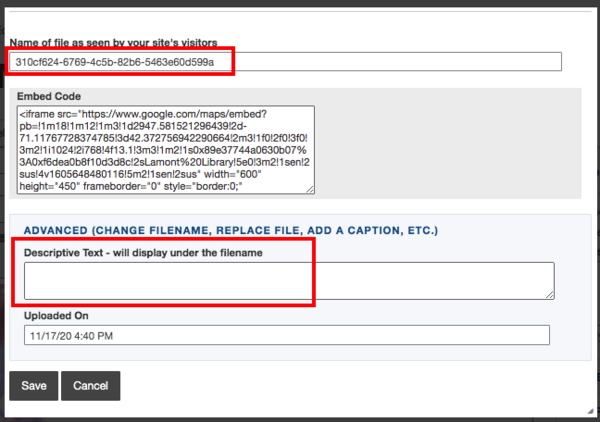Click the Descriptive Text label
This screenshot has height=422, width=600.
[x=143, y=253]
